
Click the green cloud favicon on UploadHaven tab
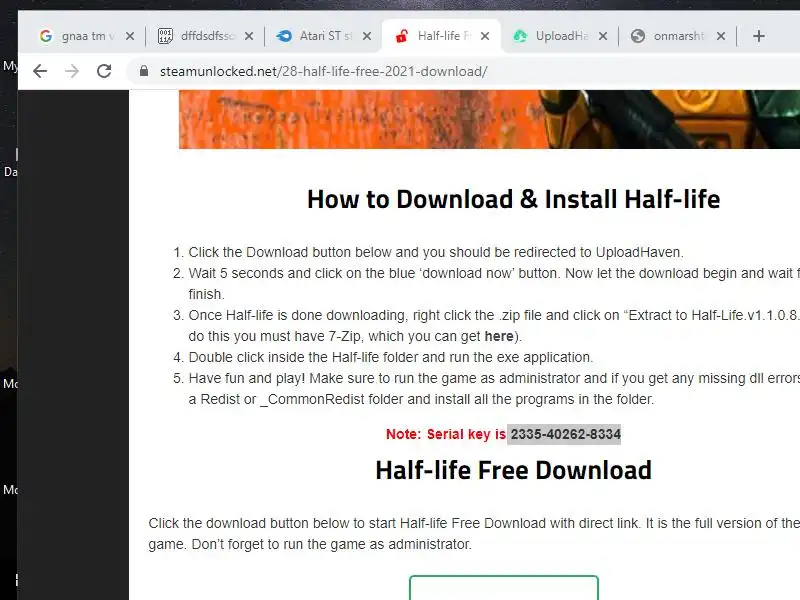pyautogui.click(x=520, y=36)
